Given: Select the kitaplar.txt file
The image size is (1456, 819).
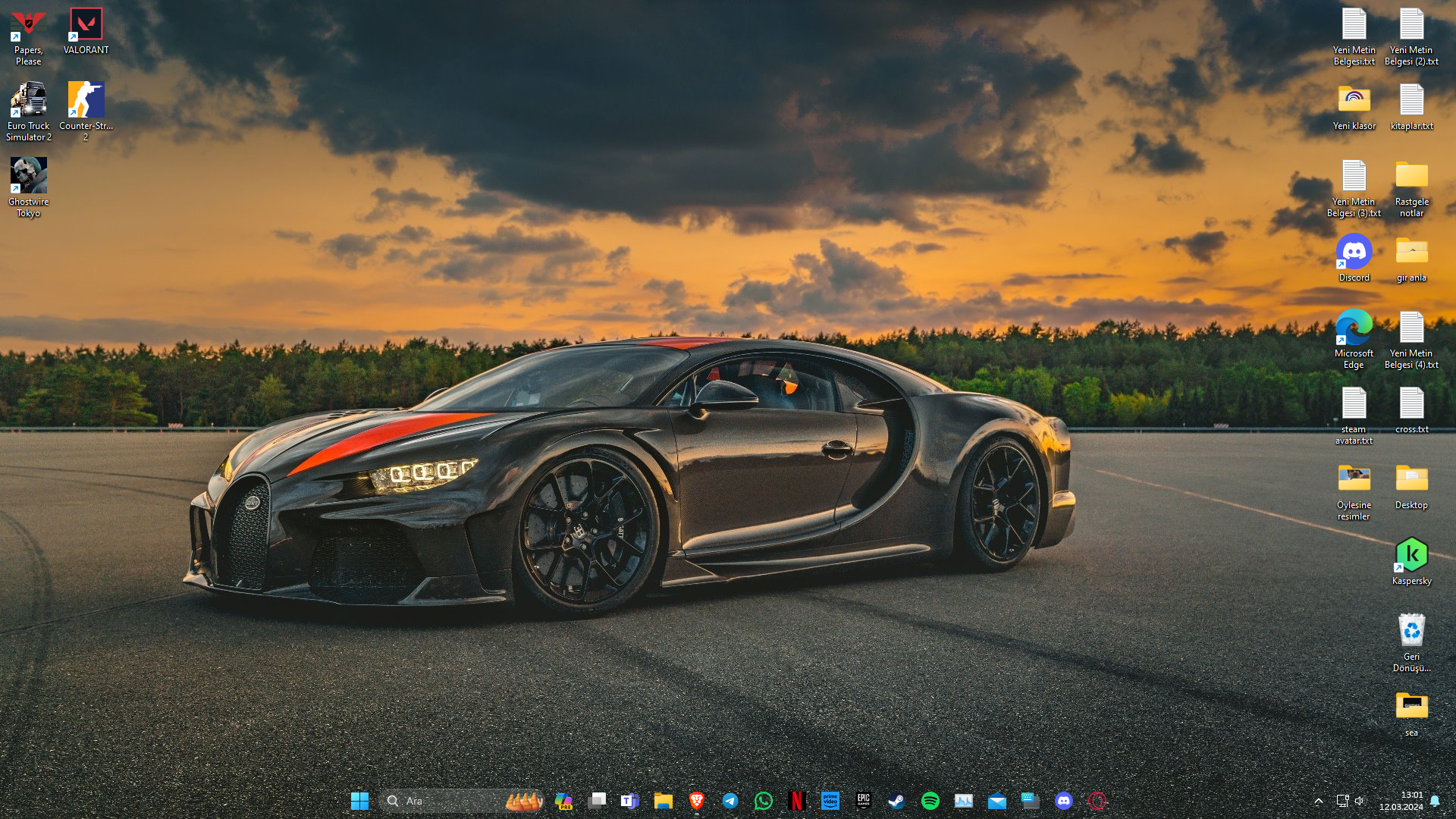Looking at the screenshot, I should click(1411, 107).
